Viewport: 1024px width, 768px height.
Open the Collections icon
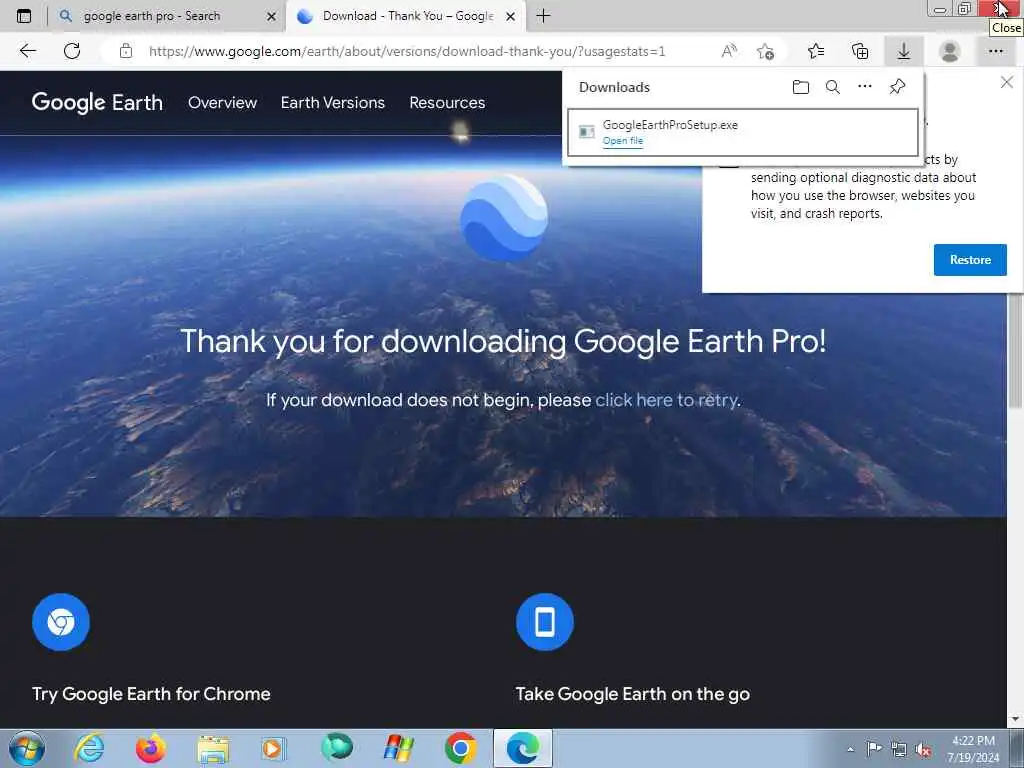coord(860,51)
